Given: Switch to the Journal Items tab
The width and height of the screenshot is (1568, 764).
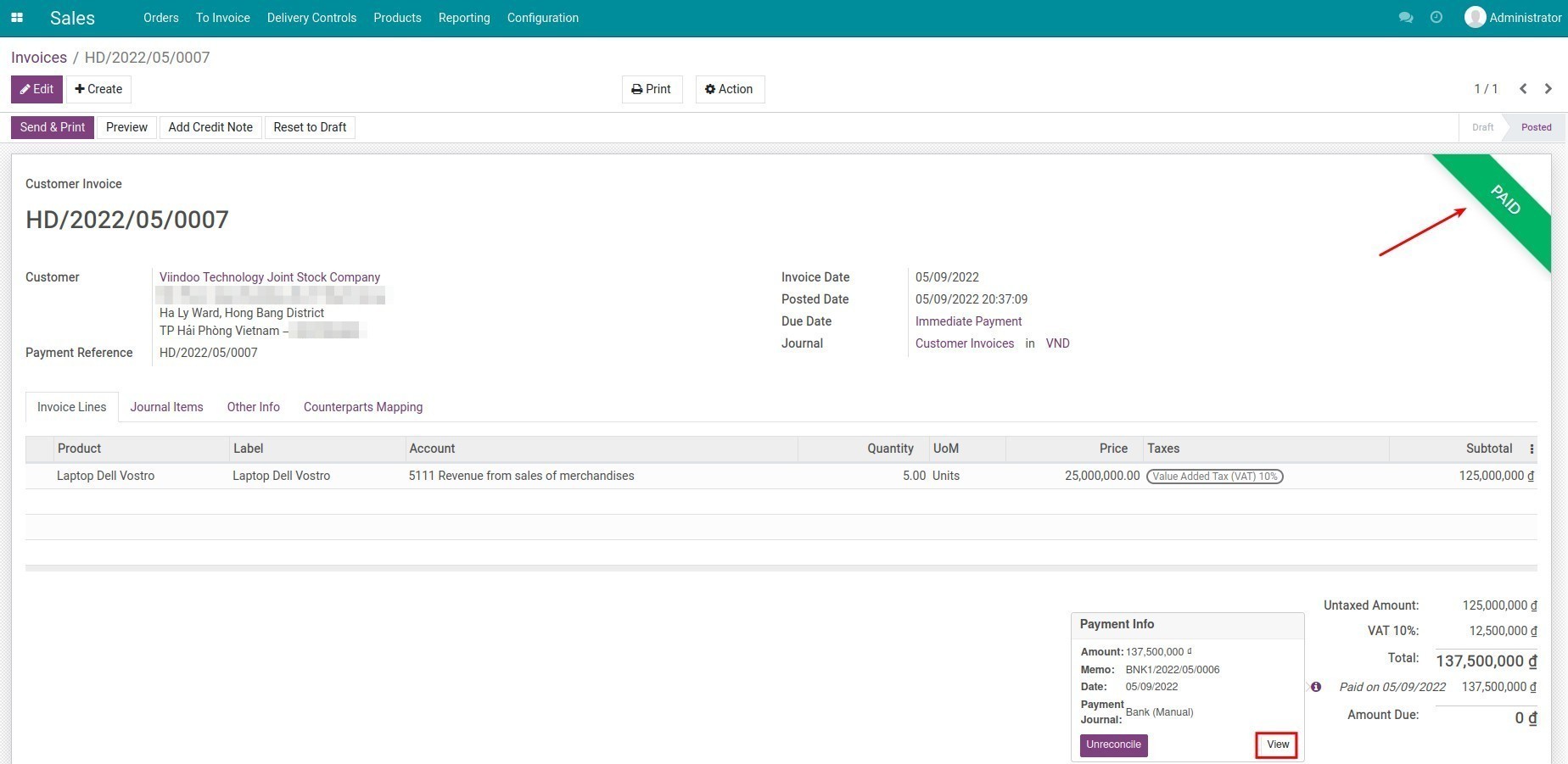Looking at the screenshot, I should 166,407.
